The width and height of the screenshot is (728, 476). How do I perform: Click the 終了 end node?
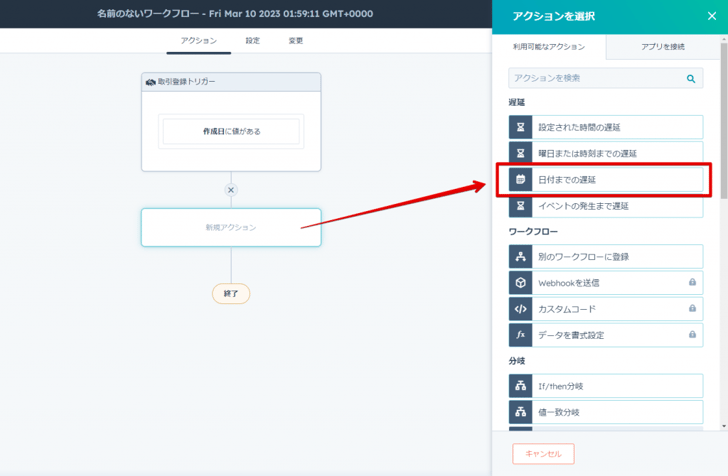[231, 293]
